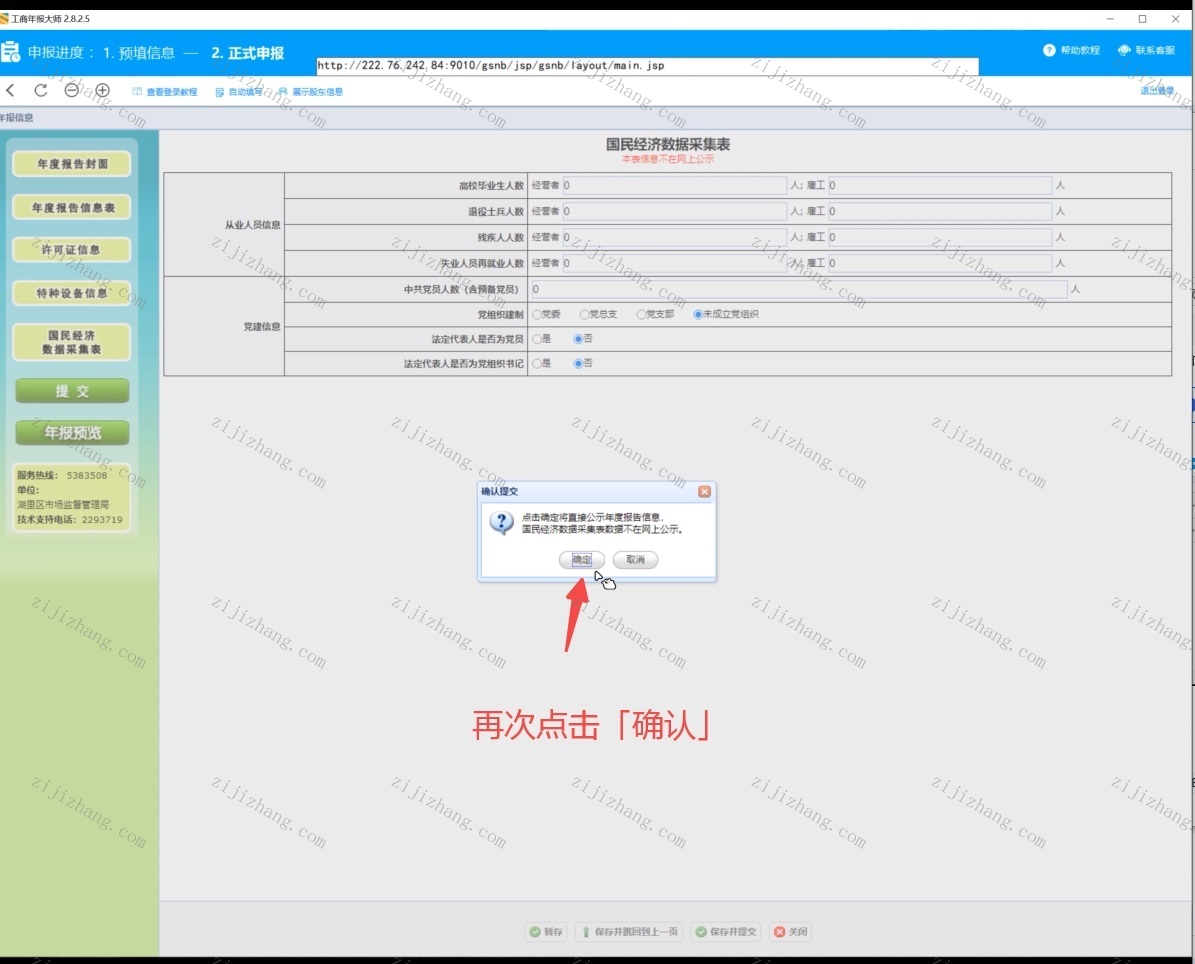Click 保存并提交 button at the bottom

coord(726,932)
